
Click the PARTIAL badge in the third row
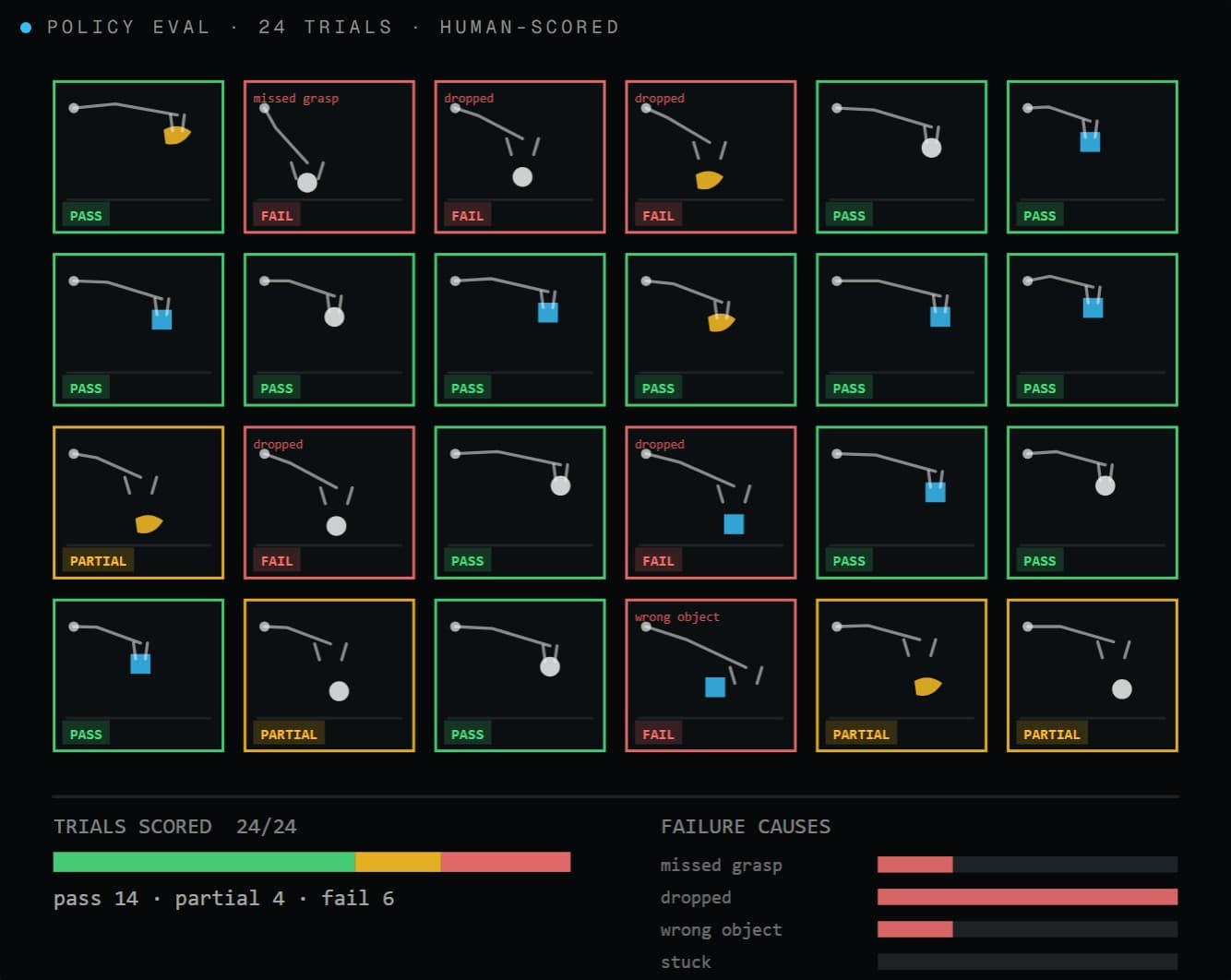[x=98, y=560]
